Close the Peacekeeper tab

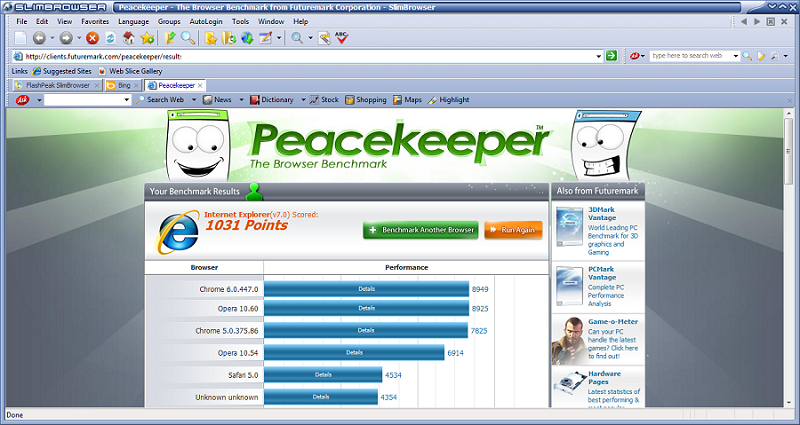coord(201,86)
